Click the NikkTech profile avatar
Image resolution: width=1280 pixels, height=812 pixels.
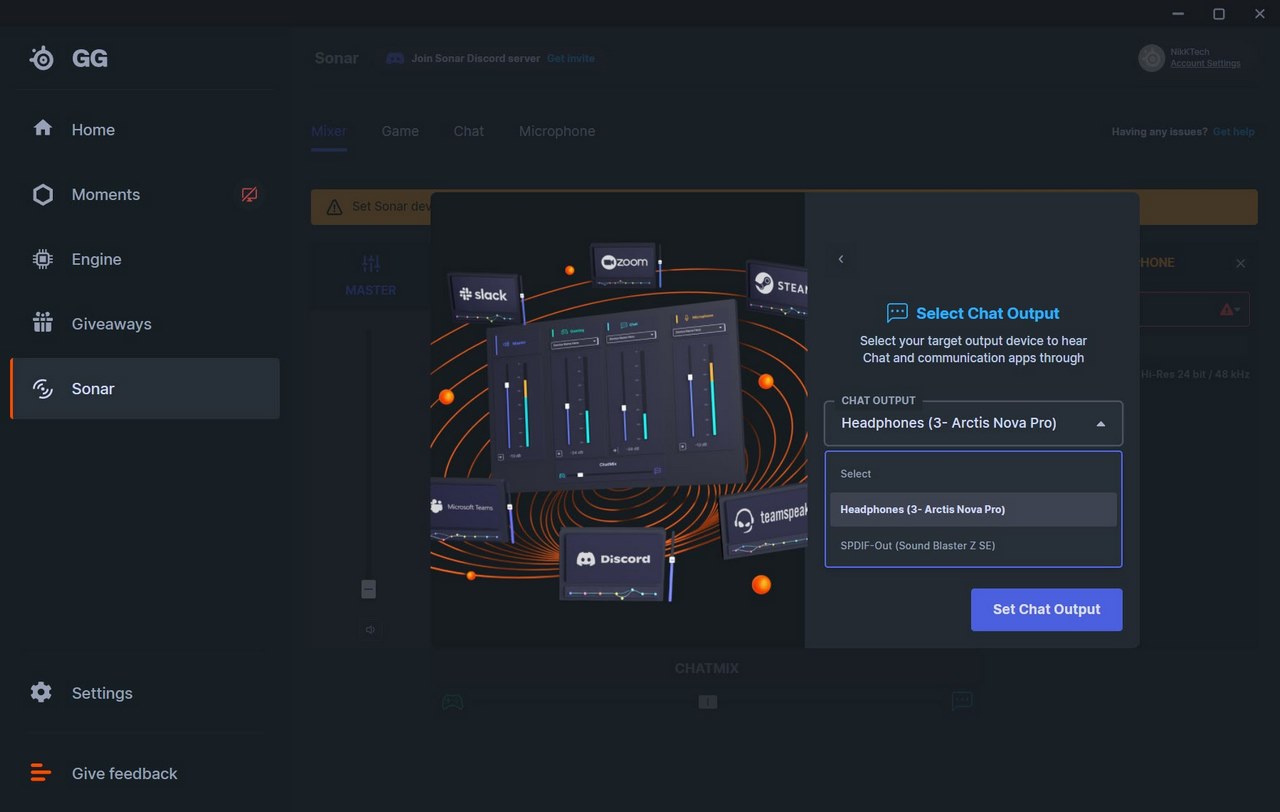tap(1152, 58)
